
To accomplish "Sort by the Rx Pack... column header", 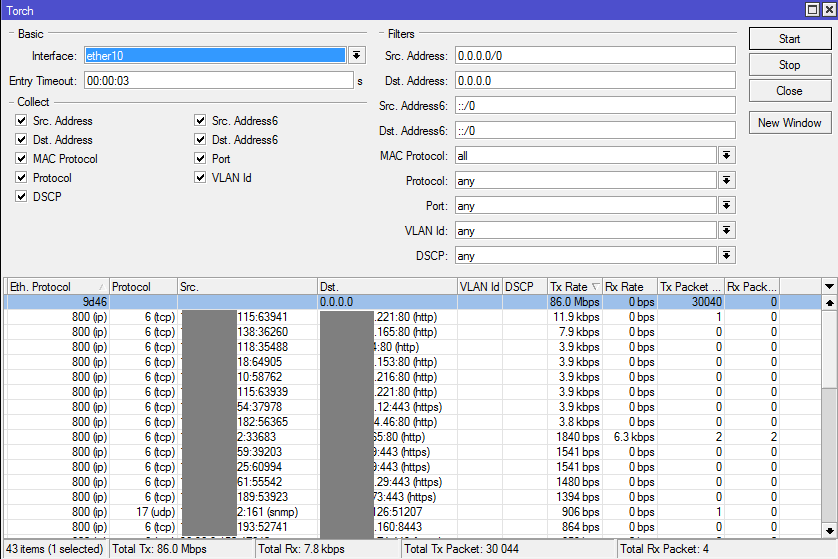I will pos(752,287).
